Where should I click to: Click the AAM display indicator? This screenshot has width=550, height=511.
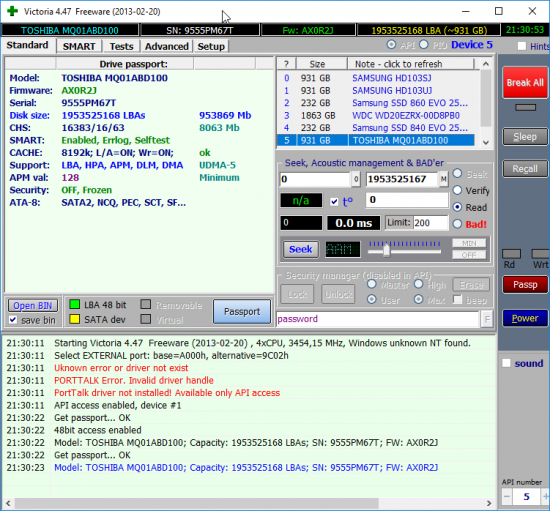coord(342,249)
